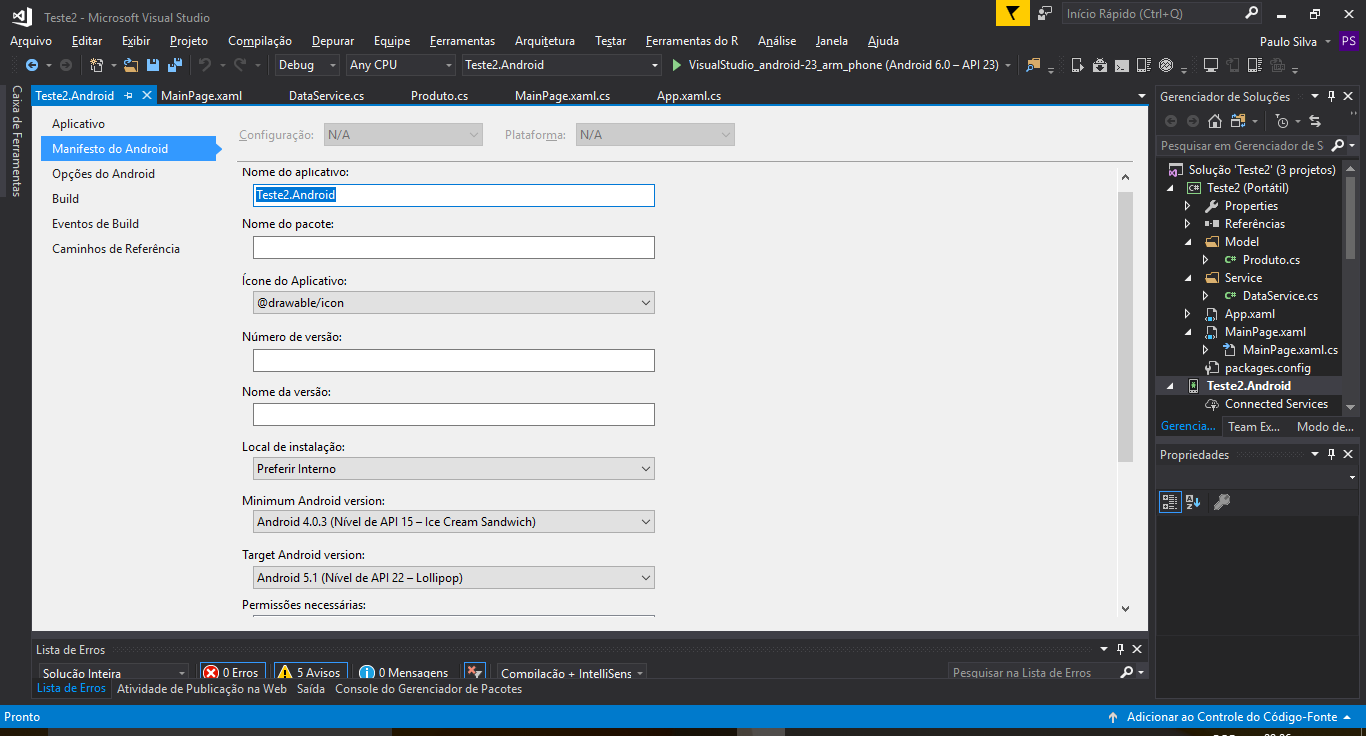Click the Número de versão input field
Screen dimensions: 1366x736
(454, 360)
